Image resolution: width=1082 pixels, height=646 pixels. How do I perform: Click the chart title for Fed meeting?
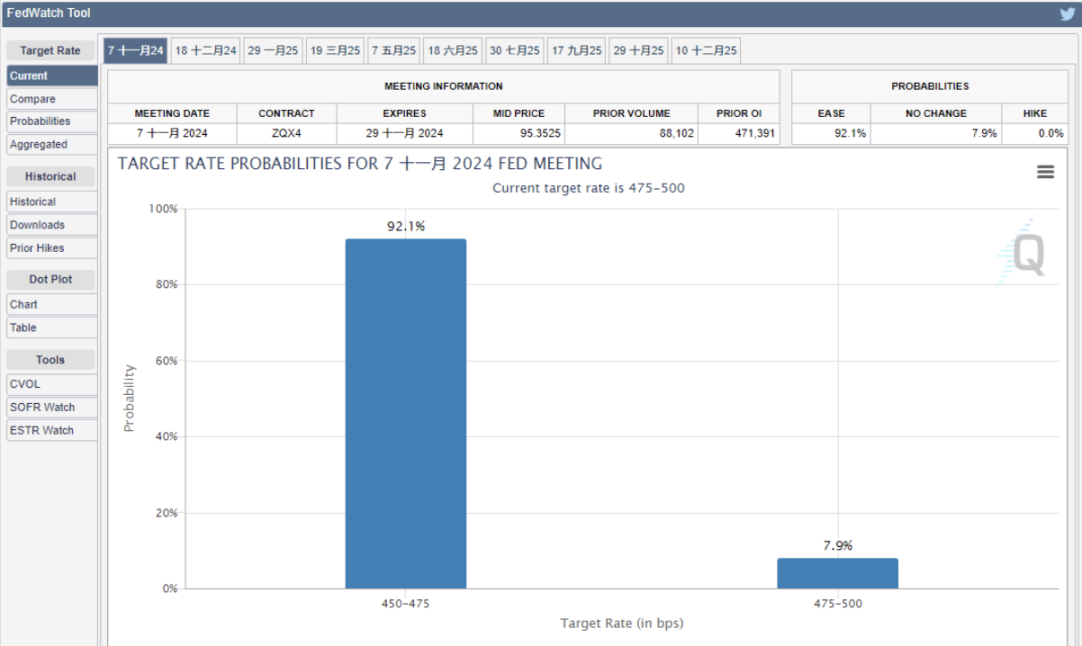pyautogui.click(x=360, y=164)
